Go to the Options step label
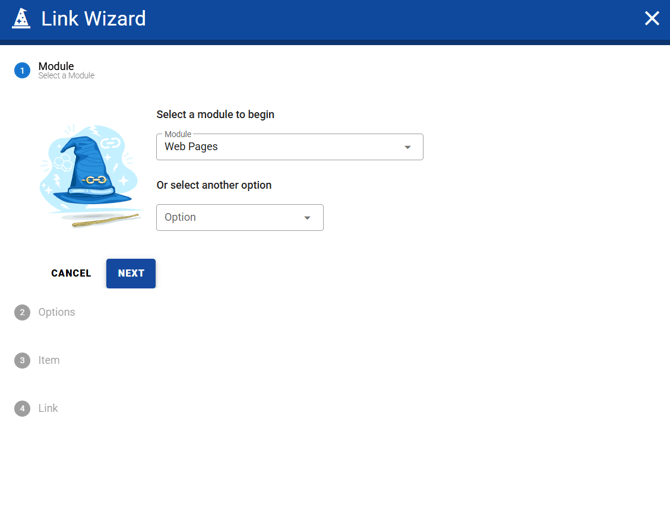The image size is (670, 511). (57, 313)
